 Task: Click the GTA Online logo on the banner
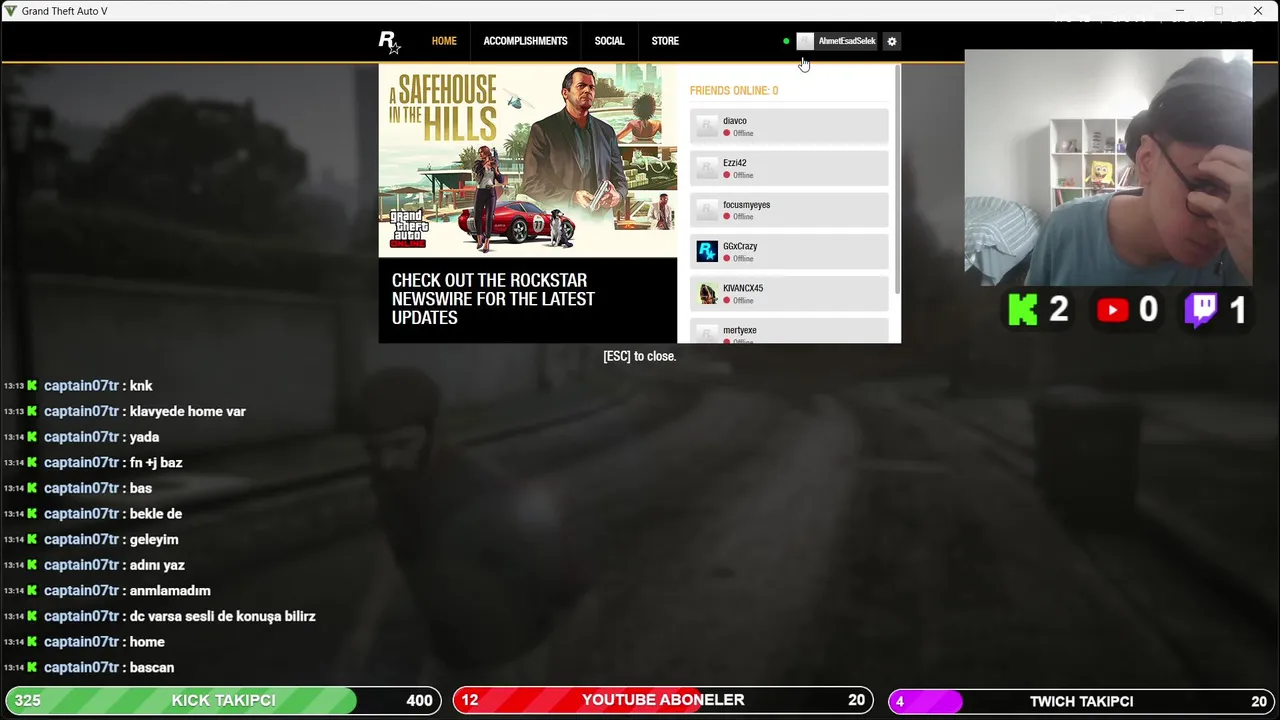point(408,229)
